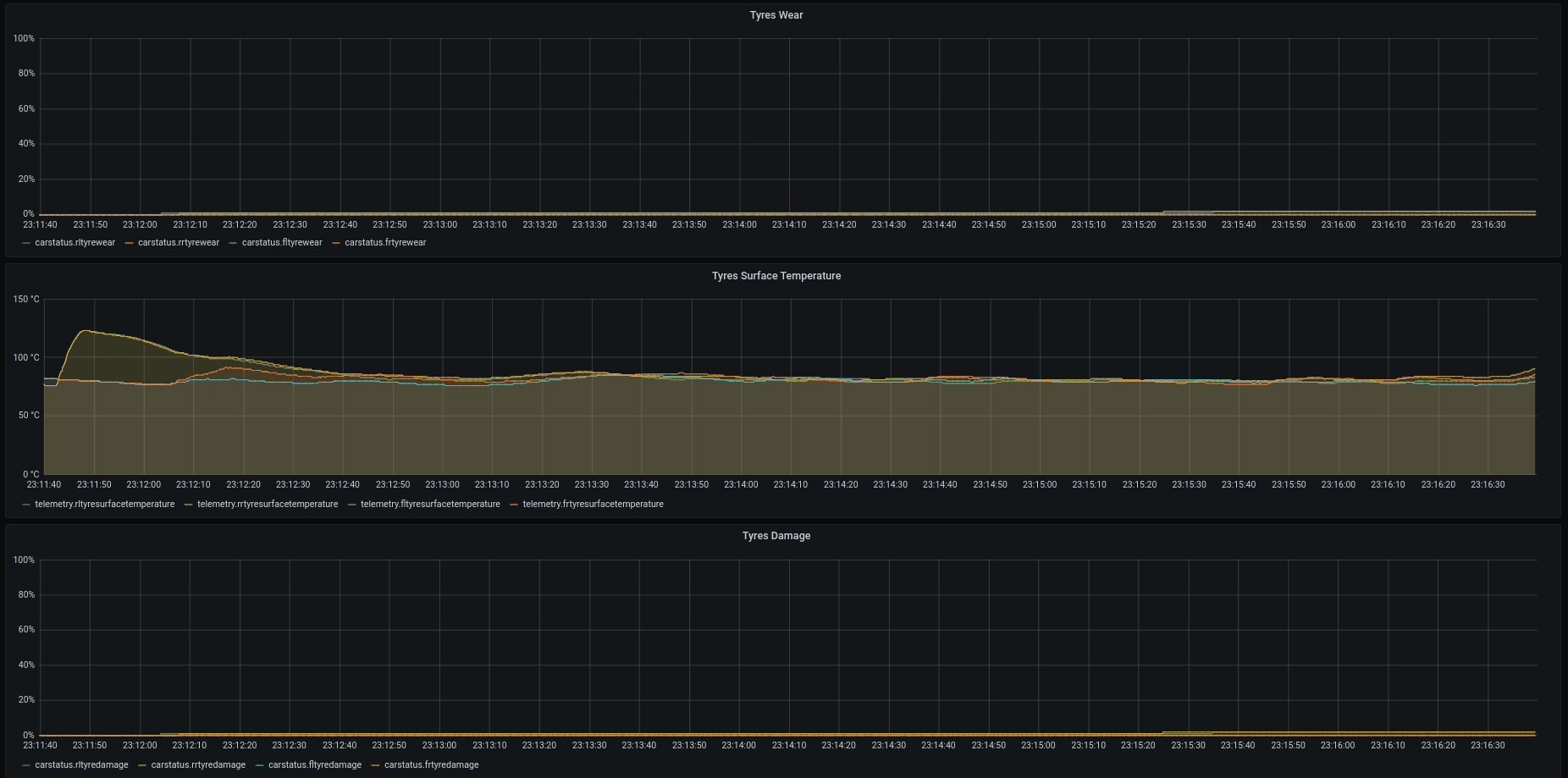
Task: Open the Tyres Wear panel title menu
Action: [x=776, y=15]
